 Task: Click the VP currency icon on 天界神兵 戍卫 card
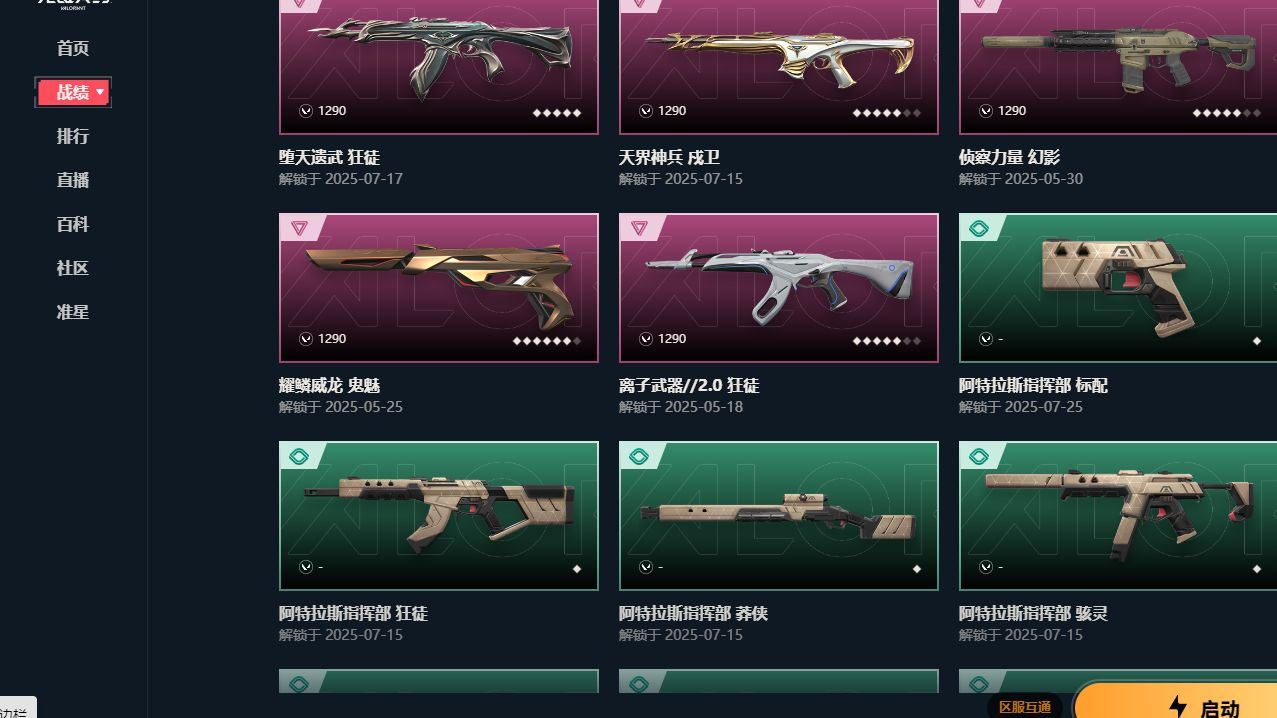pyautogui.click(x=646, y=111)
